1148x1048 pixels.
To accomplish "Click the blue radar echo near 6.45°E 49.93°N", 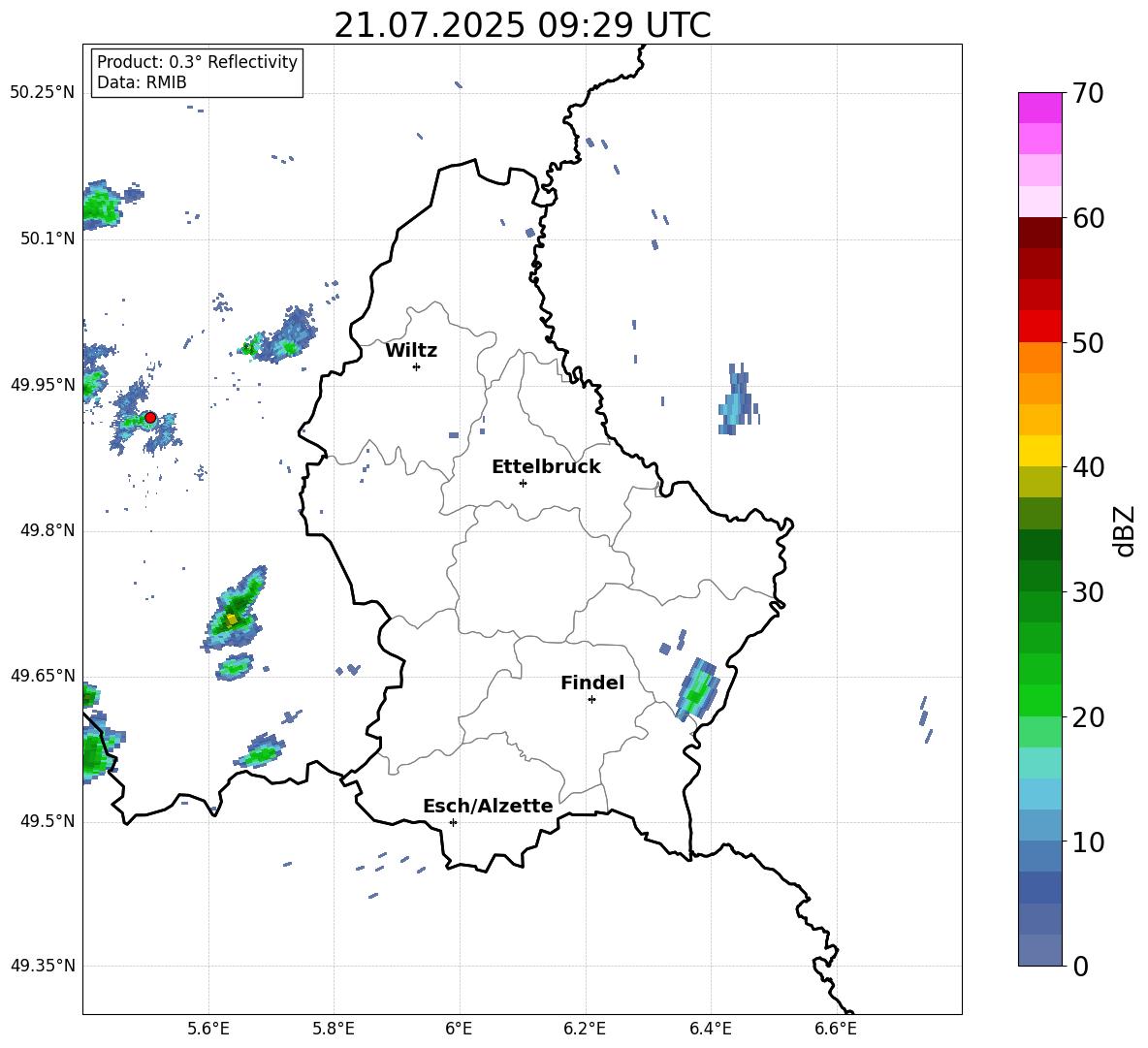I will tap(738, 400).
